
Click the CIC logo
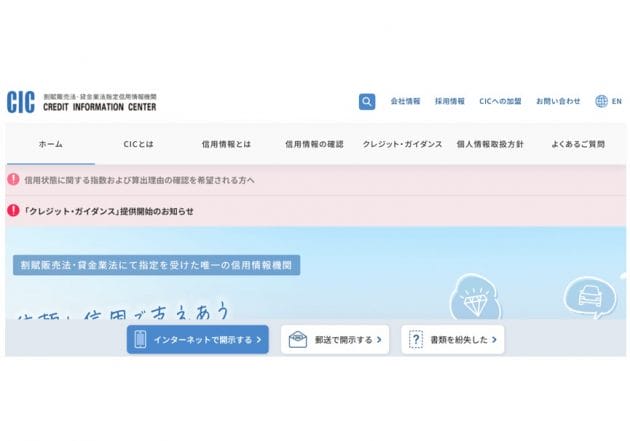(20, 101)
